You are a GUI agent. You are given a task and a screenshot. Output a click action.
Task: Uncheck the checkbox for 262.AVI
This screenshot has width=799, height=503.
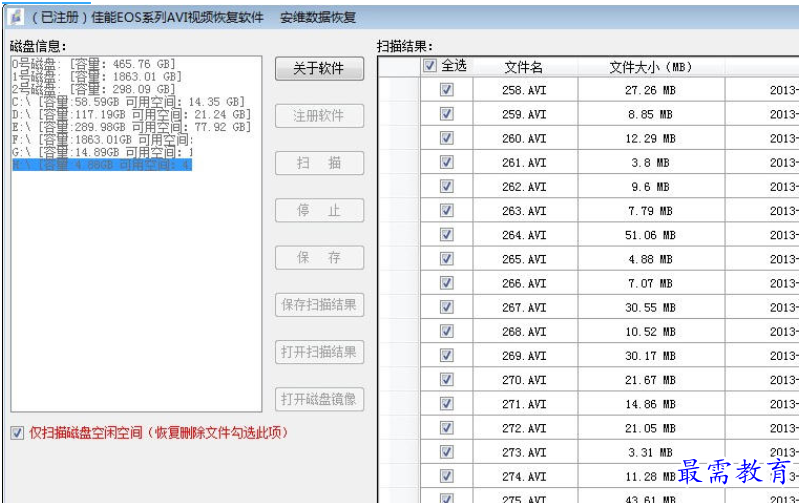[446, 187]
